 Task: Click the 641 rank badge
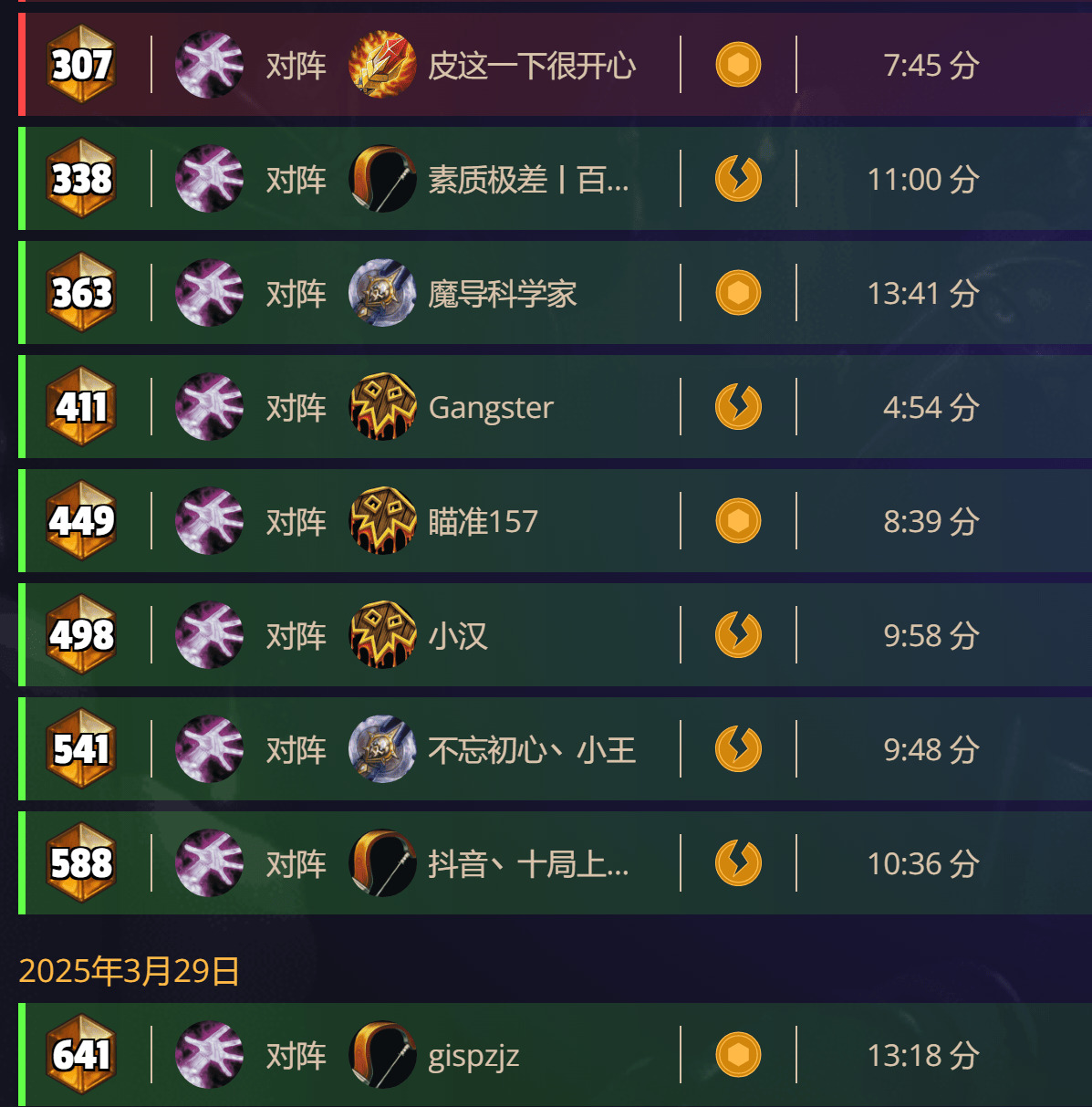(81, 1055)
